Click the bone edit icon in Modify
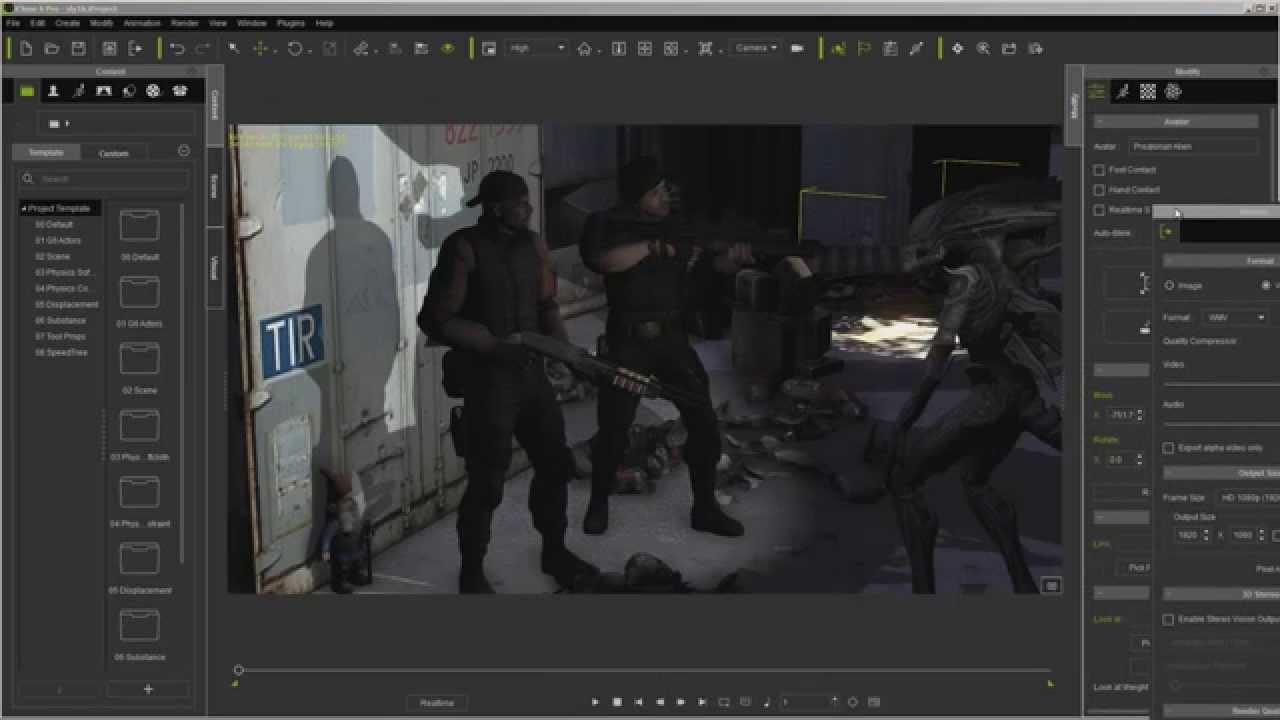This screenshot has width=1280, height=720. pyautogui.click(x=1122, y=91)
